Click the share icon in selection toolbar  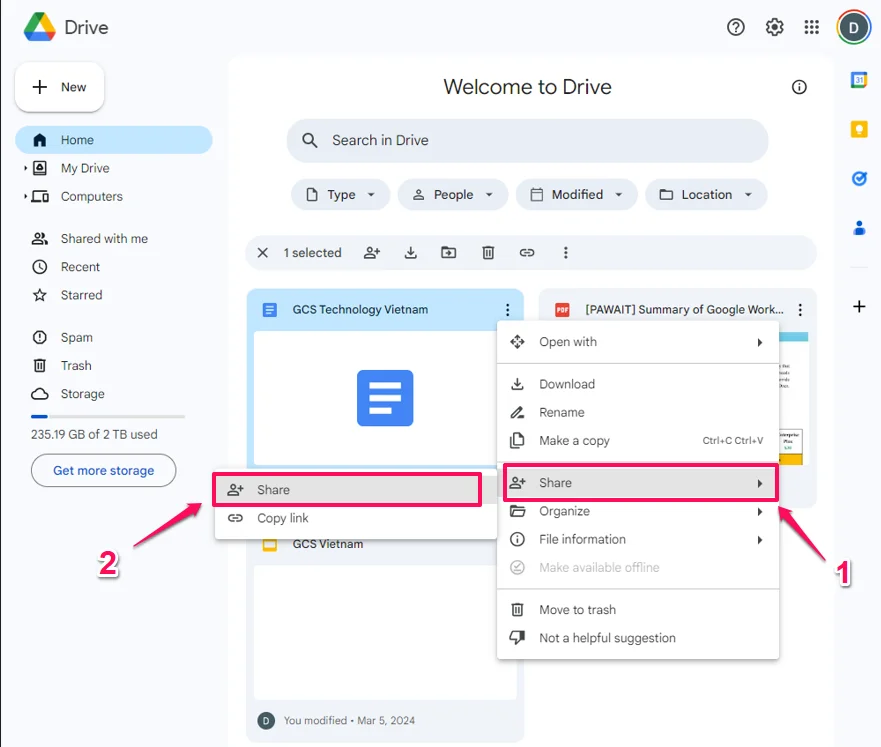[372, 253]
